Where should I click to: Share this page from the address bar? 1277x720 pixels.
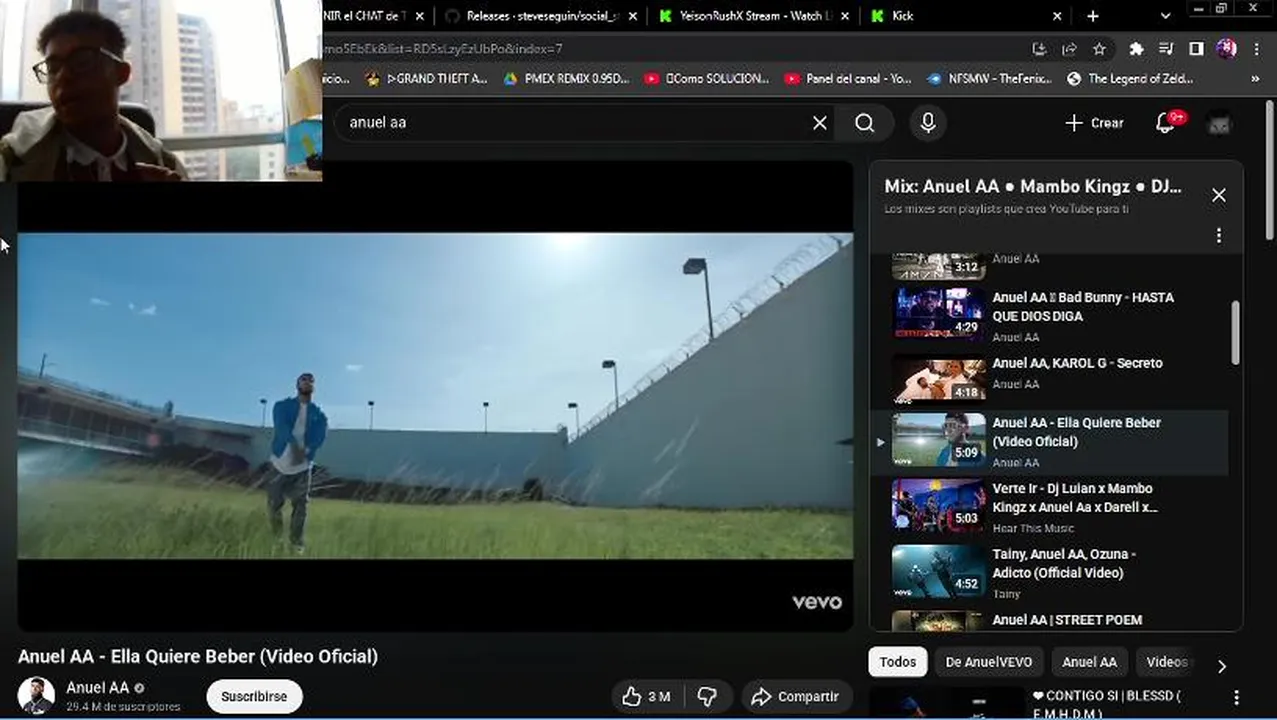click(x=1069, y=49)
